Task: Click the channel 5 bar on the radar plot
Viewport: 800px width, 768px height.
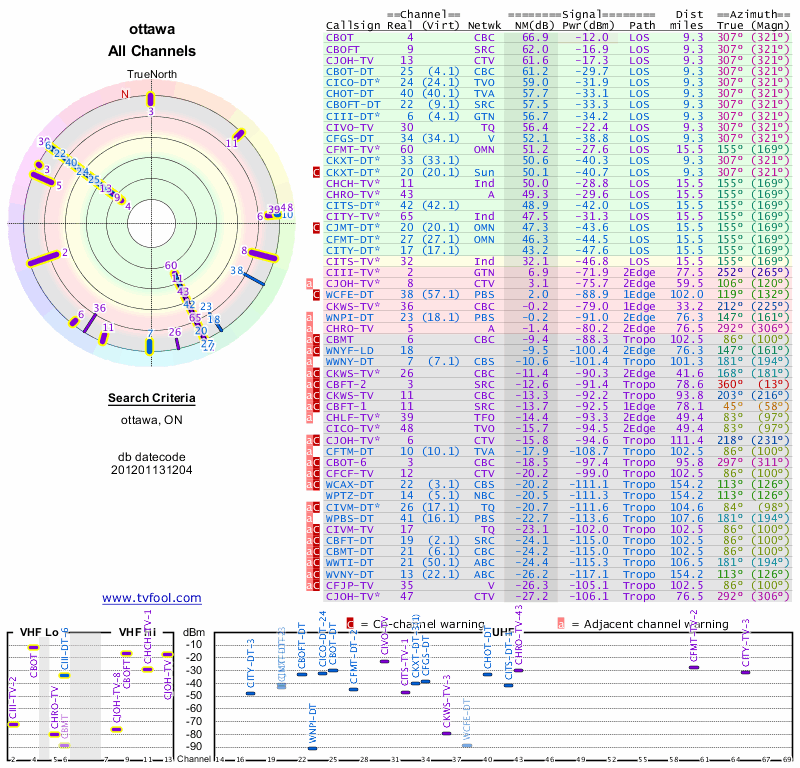Action: tap(42, 179)
